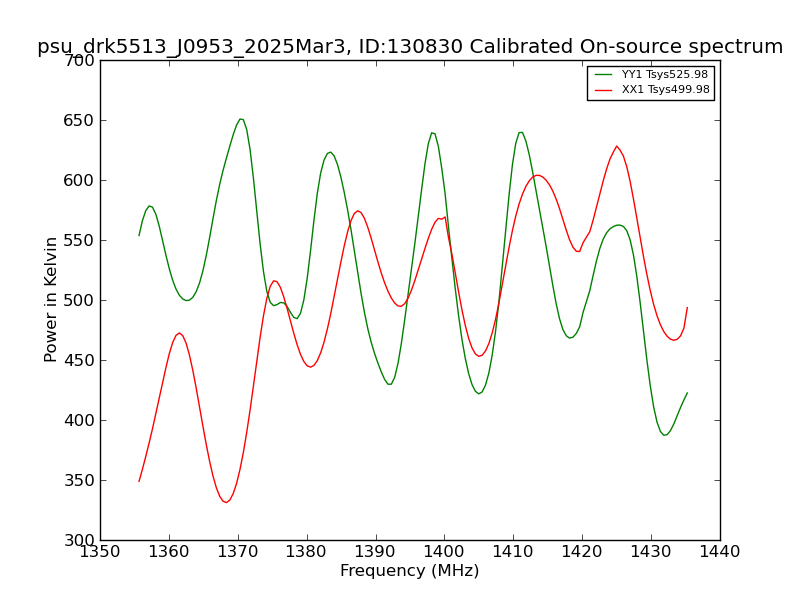Click the 1440 x-axis tick label
The width and height of the screenshot is (800, 600).
point(720,552)
